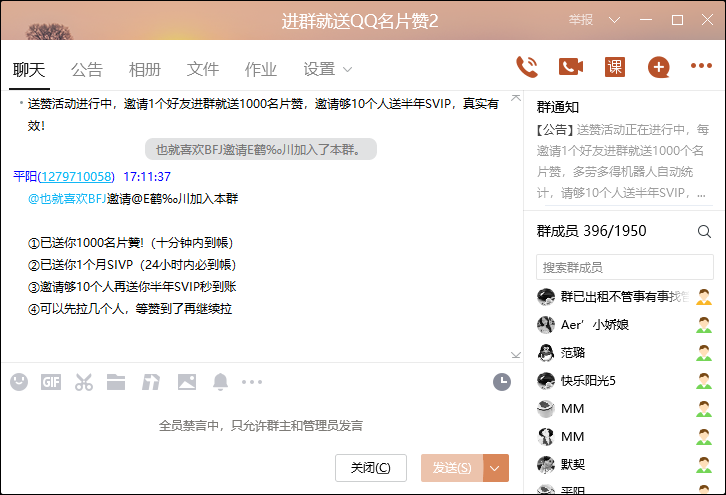Click the message line ③邀请够10个人再送你半年SVIP
Image resolution: width=726 pixels, height=495 pixels.
(132, 287)
